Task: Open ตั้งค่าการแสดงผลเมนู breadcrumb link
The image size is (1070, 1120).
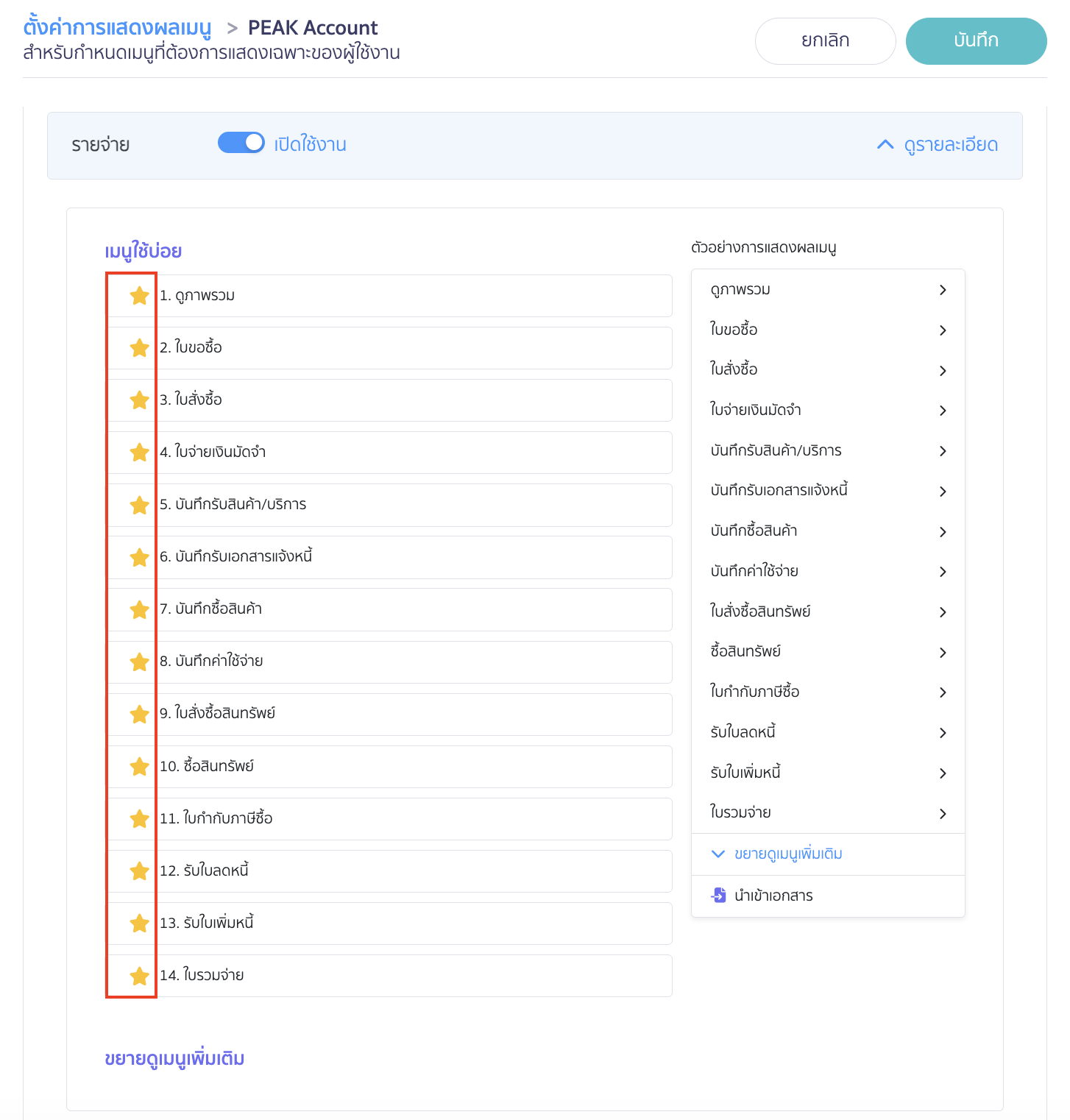Action: pyautogui.click(x=118, y=28)
